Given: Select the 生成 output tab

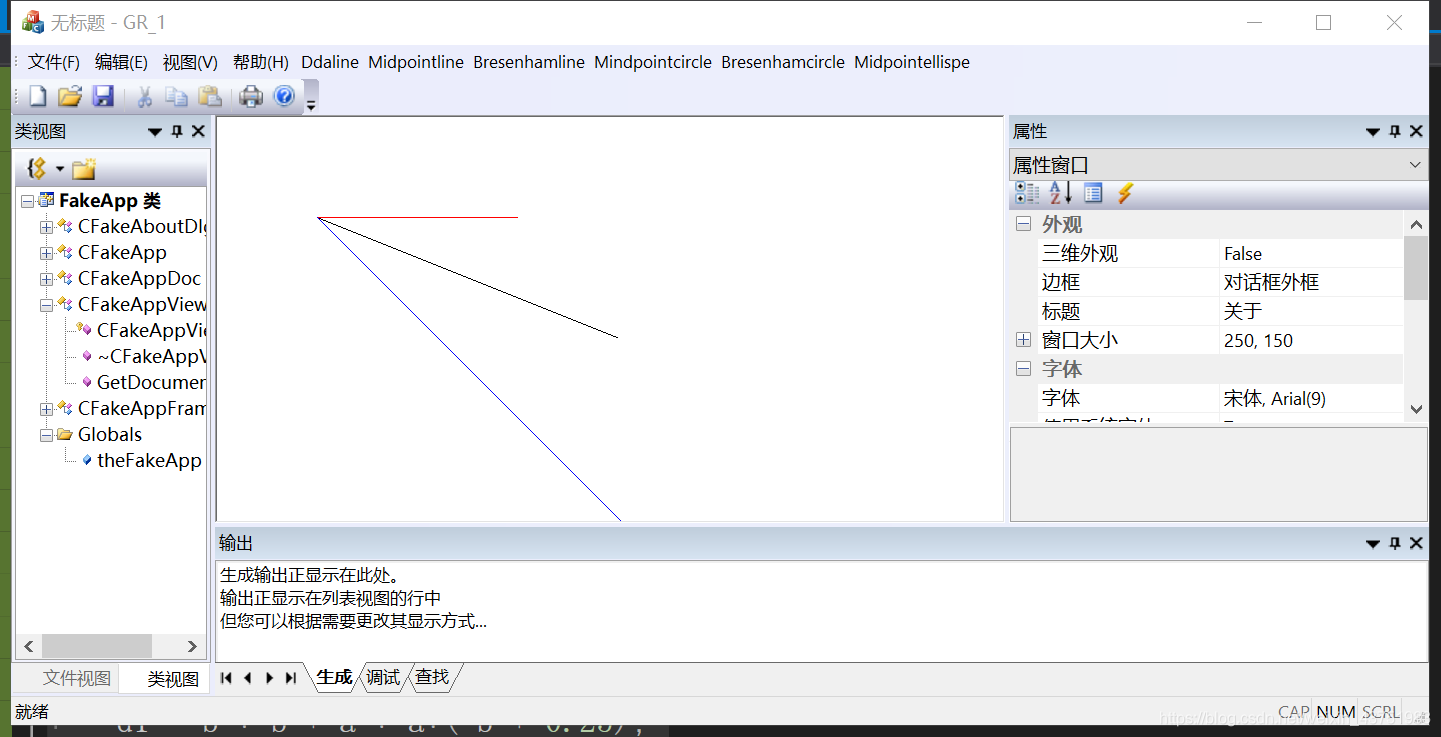Looking at the screenshot, I should 334,677.
